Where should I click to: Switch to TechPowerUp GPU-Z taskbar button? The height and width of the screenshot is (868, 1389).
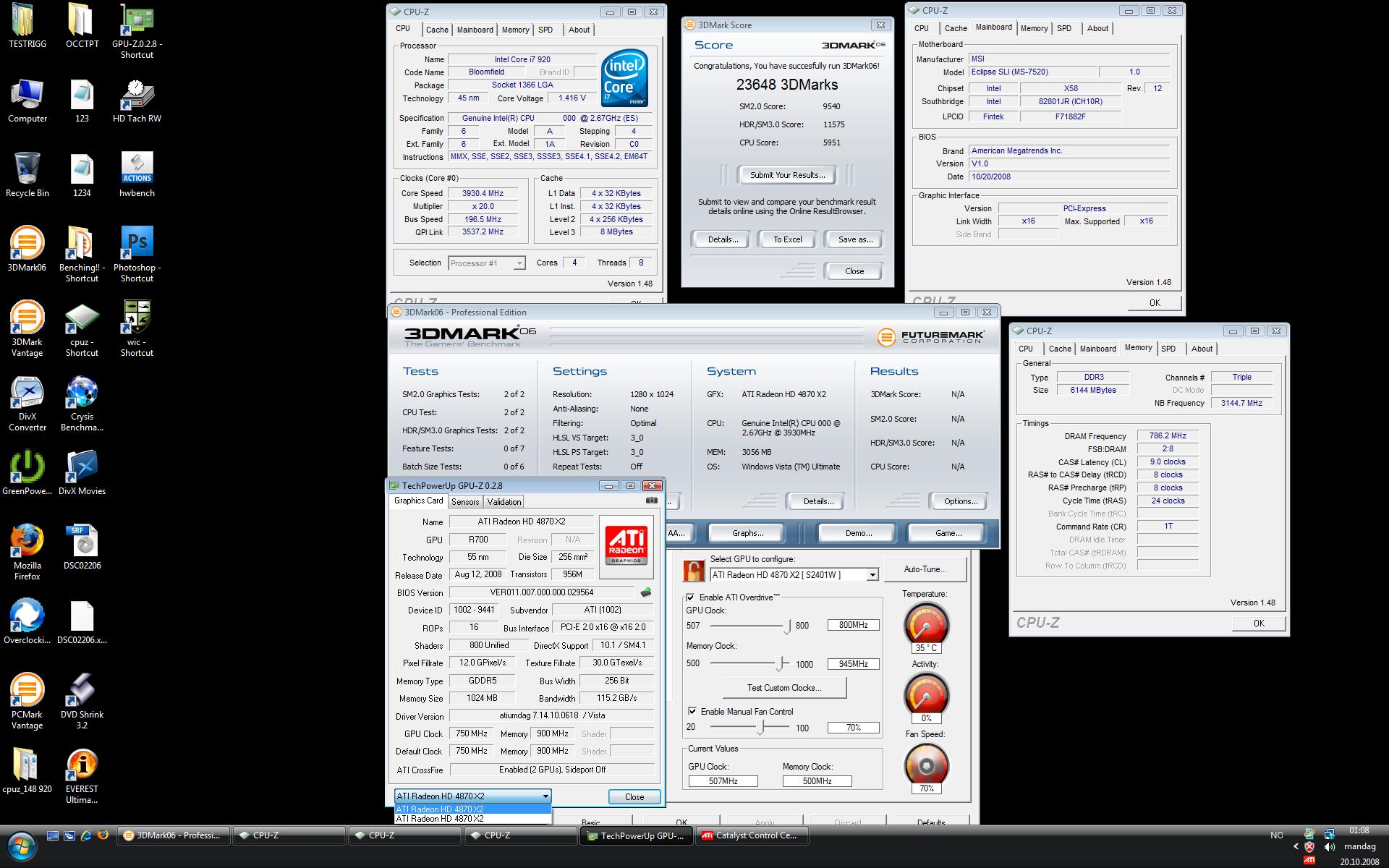pyautogui.click(x=636, y=836)
